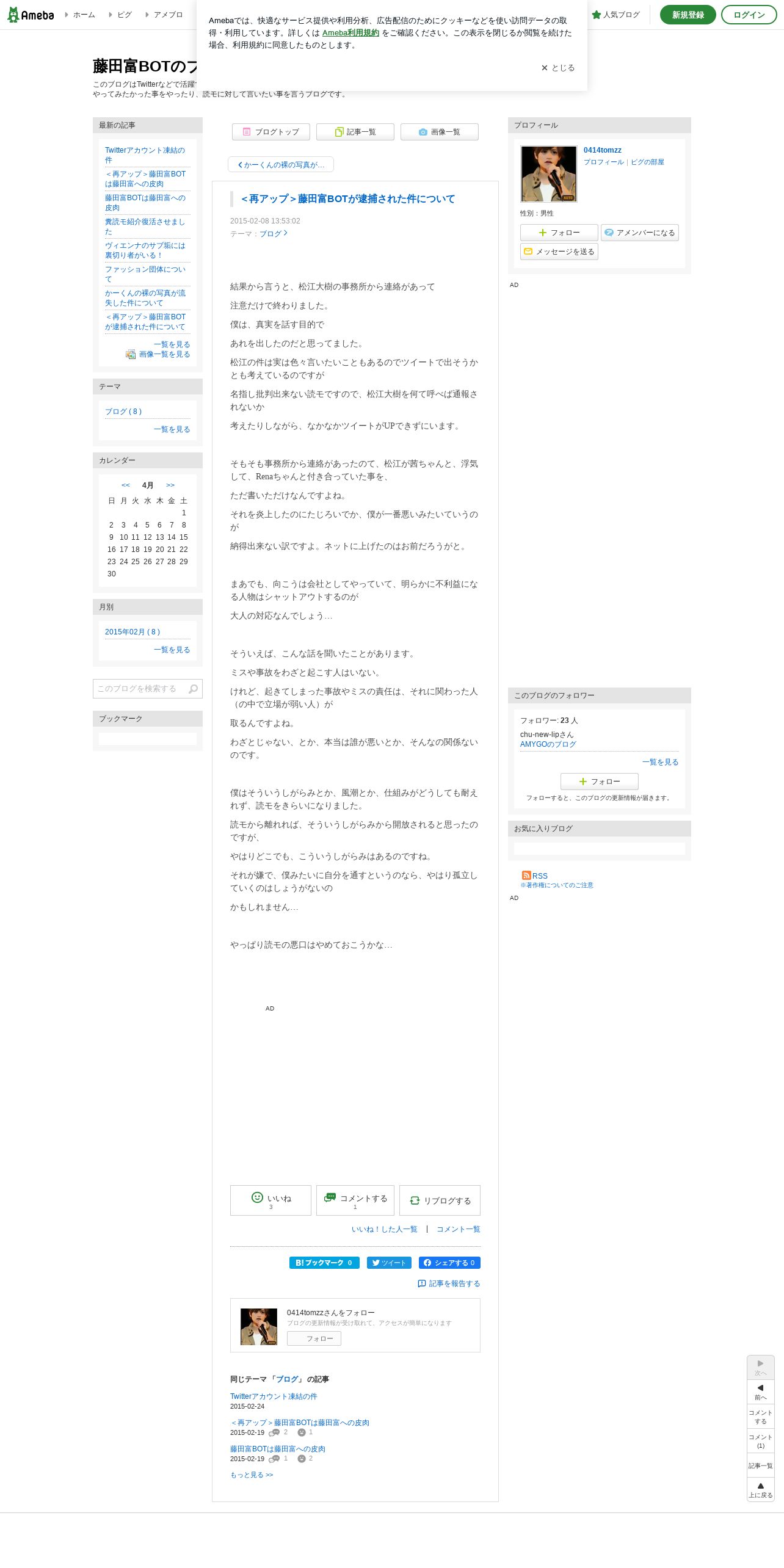Click floating 次へ arrow button
The width and height of the screenshot is (784, 1568).
[760, 1368]
